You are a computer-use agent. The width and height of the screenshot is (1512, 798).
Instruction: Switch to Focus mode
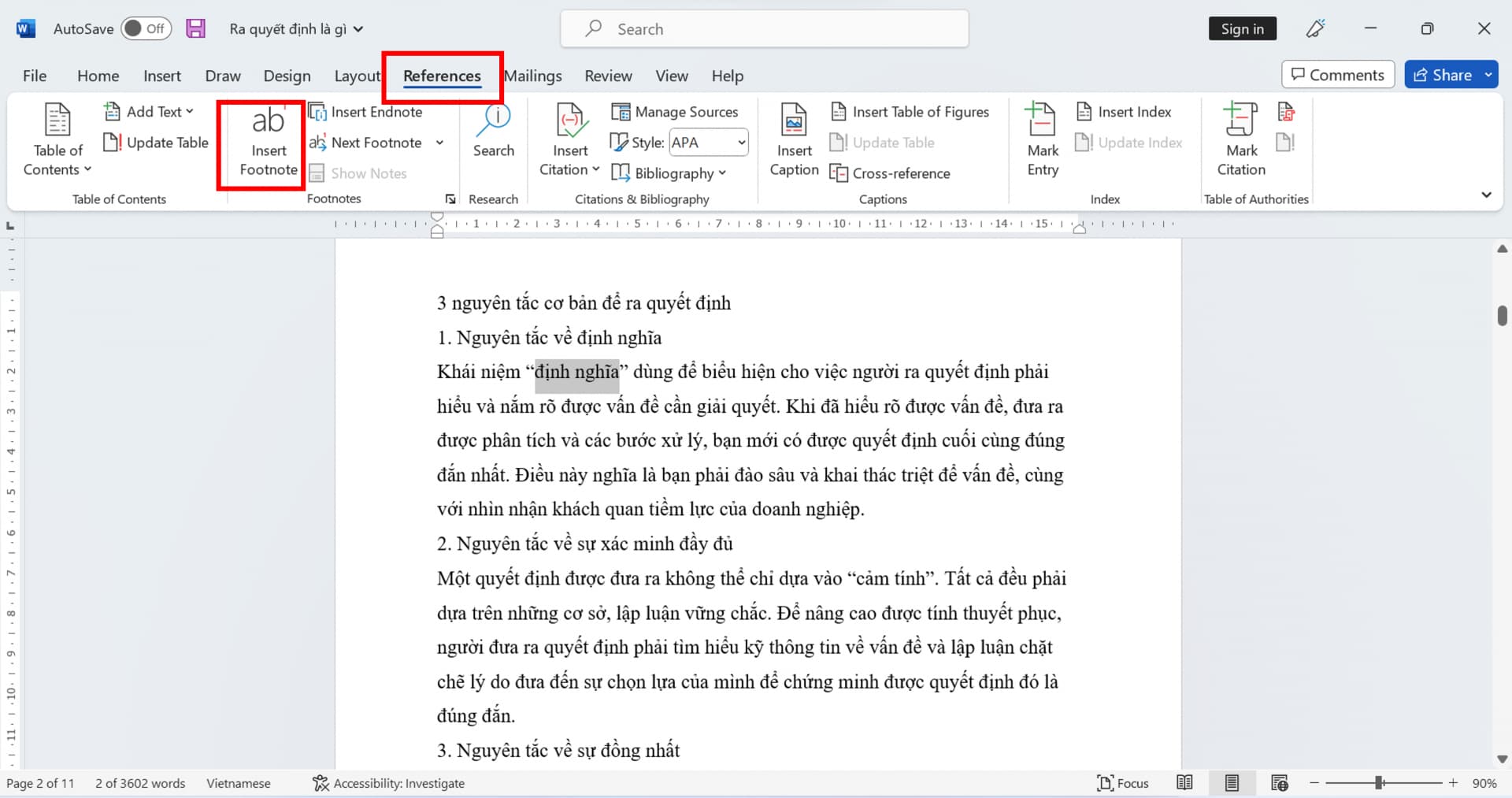tap(1123, 783)
